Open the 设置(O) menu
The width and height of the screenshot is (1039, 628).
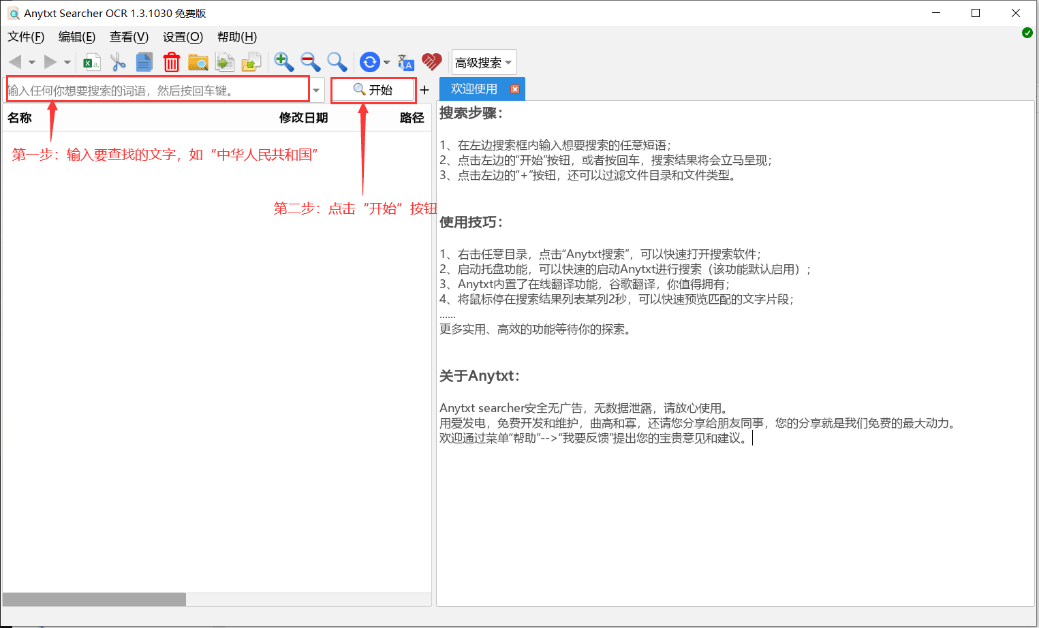pos(183,37)
